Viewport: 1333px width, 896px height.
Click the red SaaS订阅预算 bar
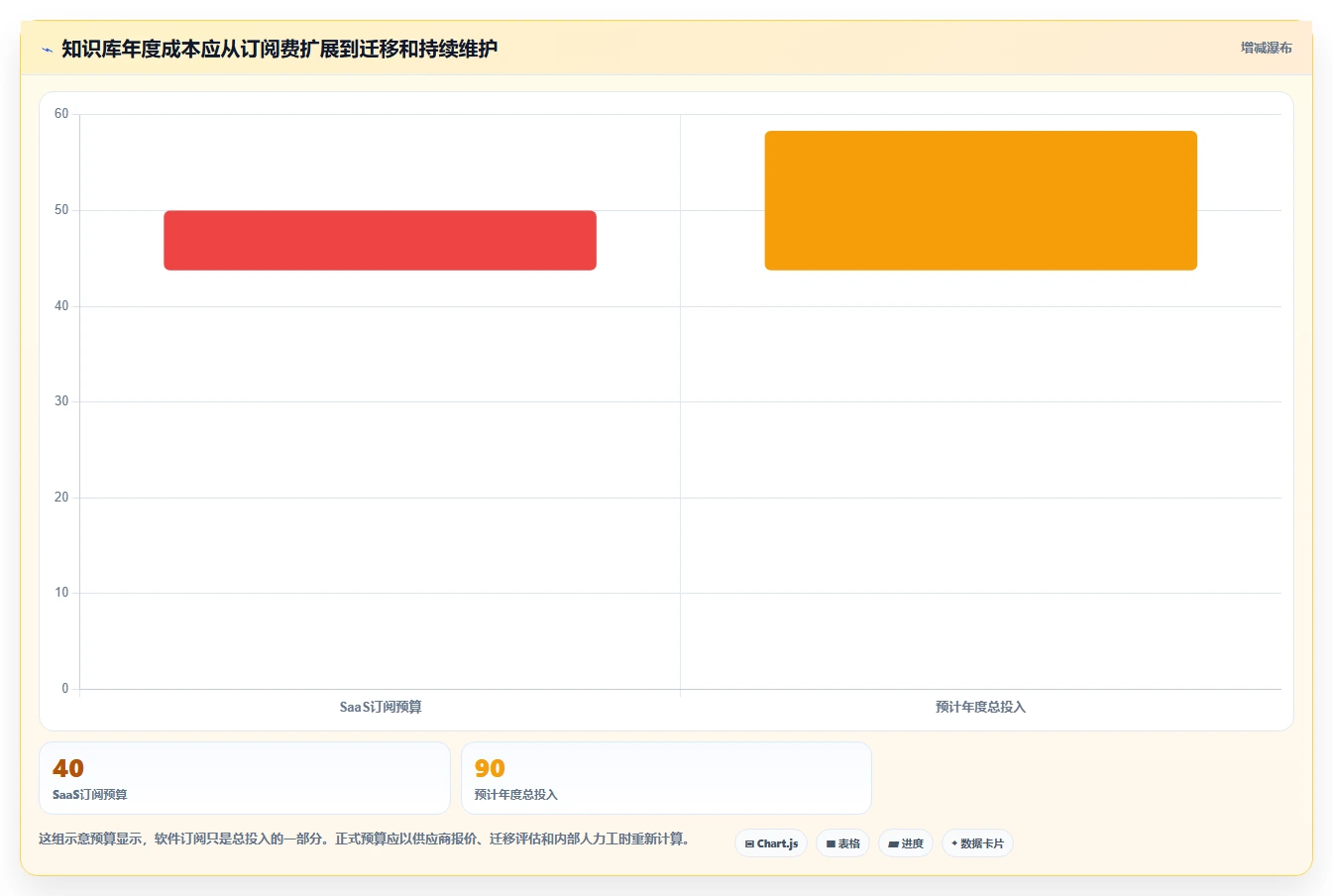pos(380,240)
